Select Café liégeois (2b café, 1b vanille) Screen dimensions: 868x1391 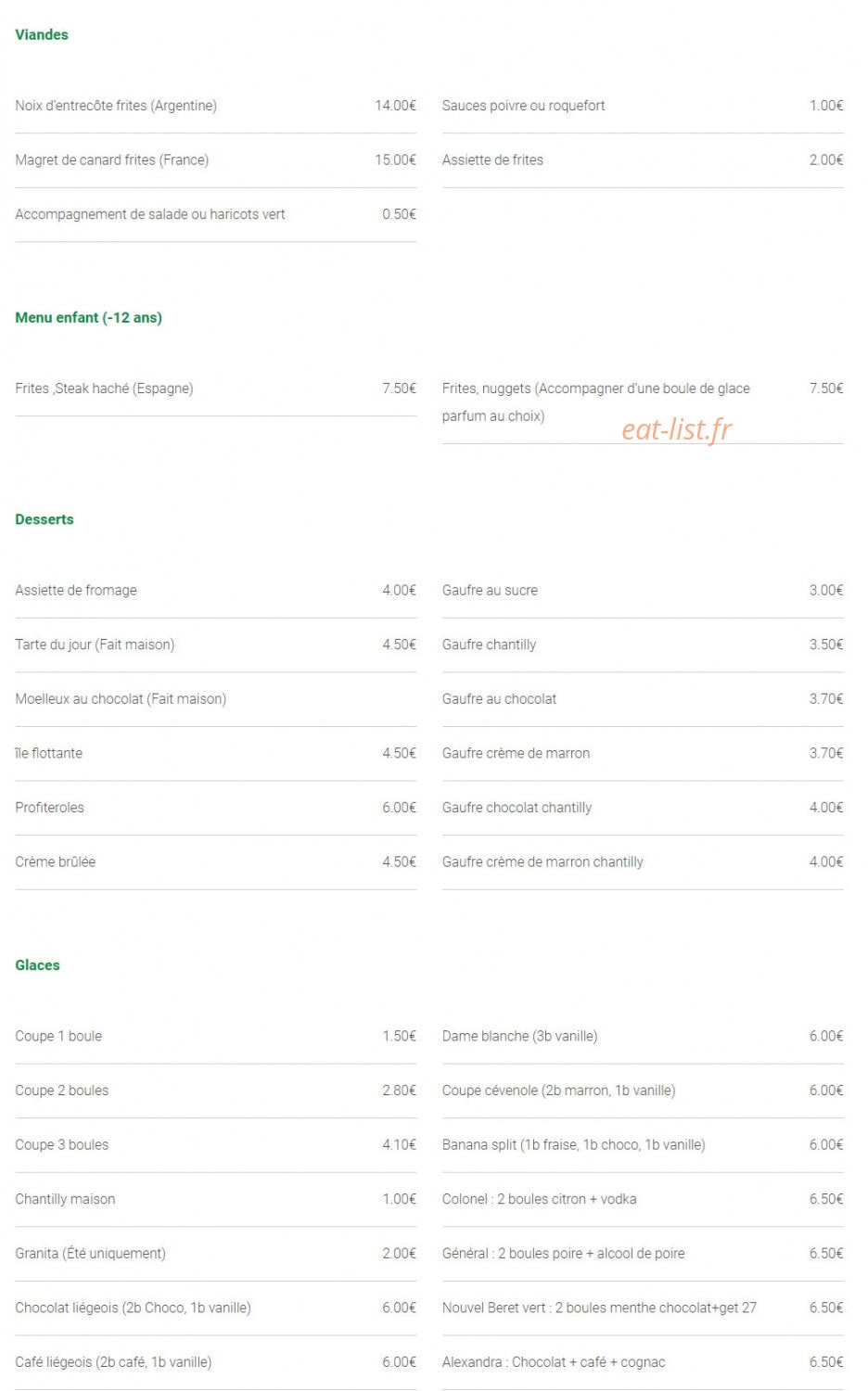tap(113, 1362)
